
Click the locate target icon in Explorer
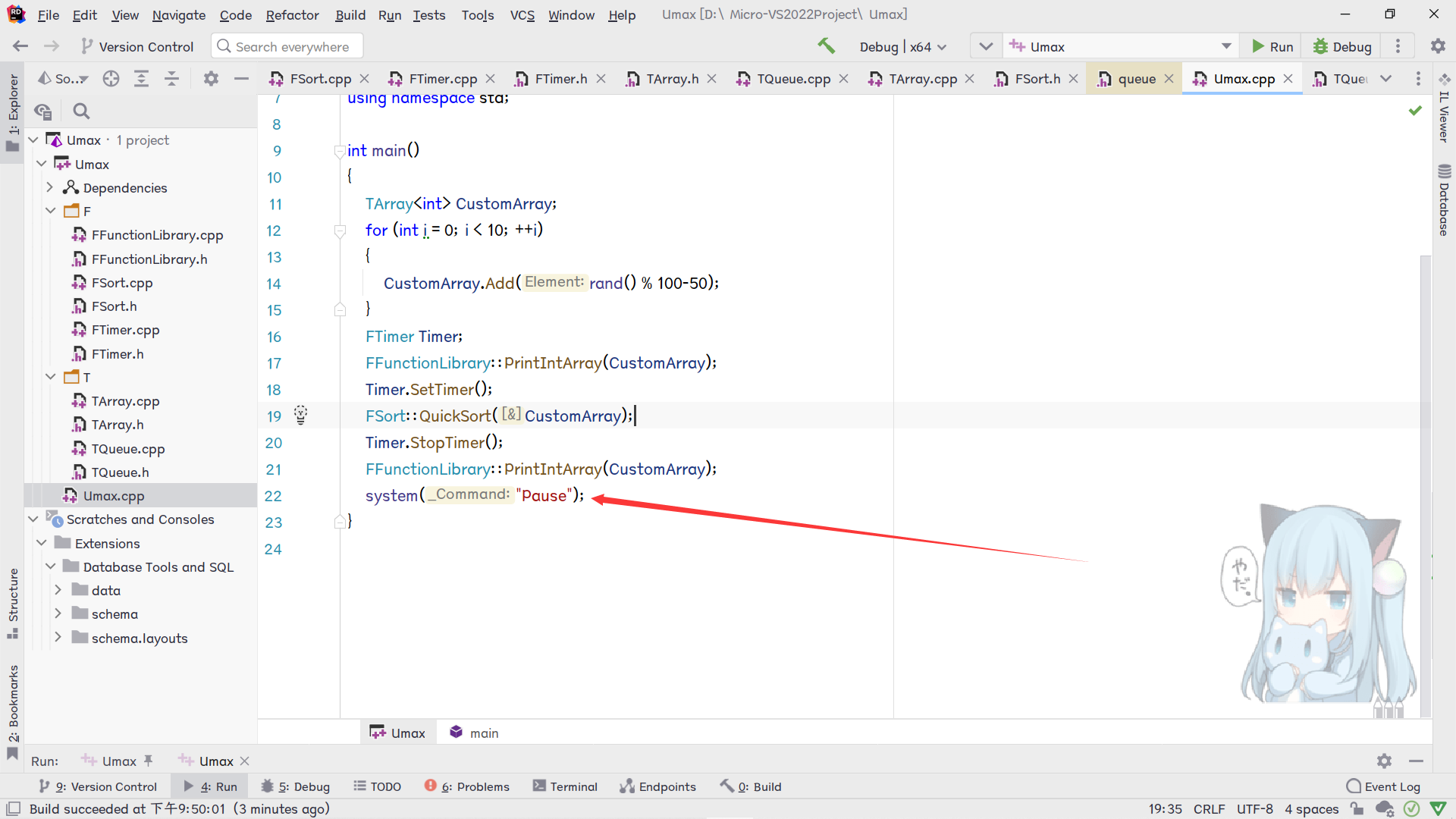coord(111,78)
